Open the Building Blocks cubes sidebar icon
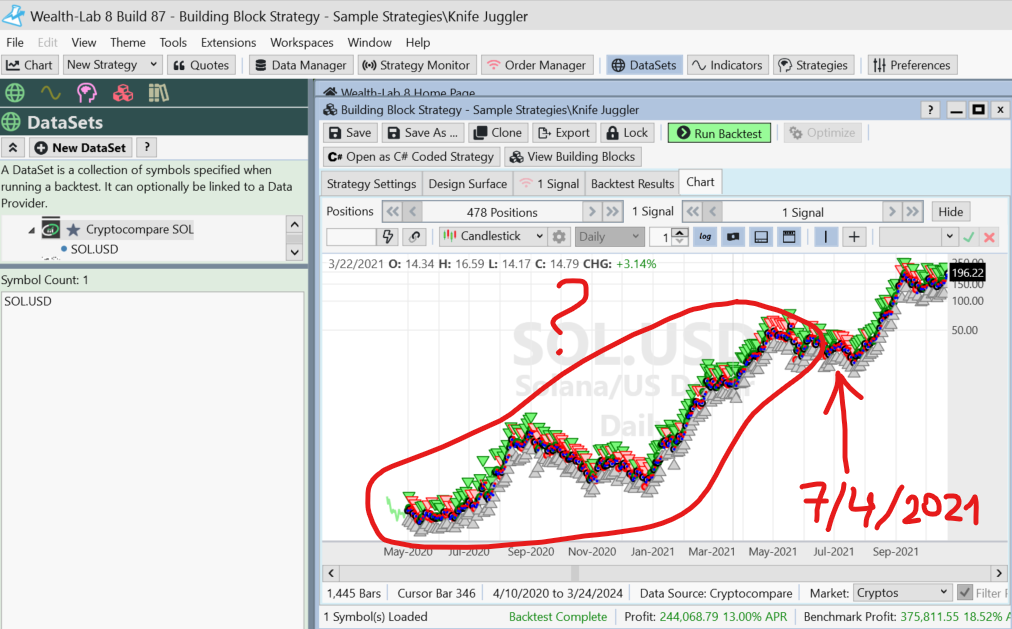 (123, 93)
